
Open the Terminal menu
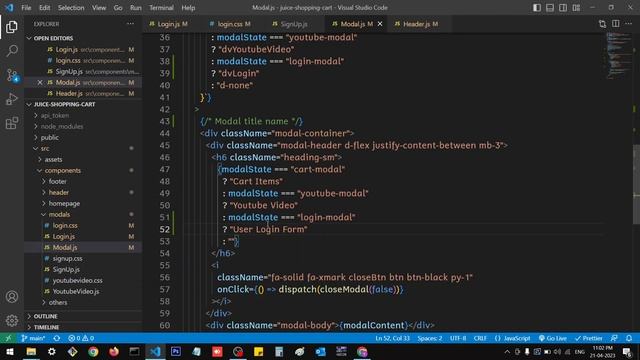tap(161, 8)
